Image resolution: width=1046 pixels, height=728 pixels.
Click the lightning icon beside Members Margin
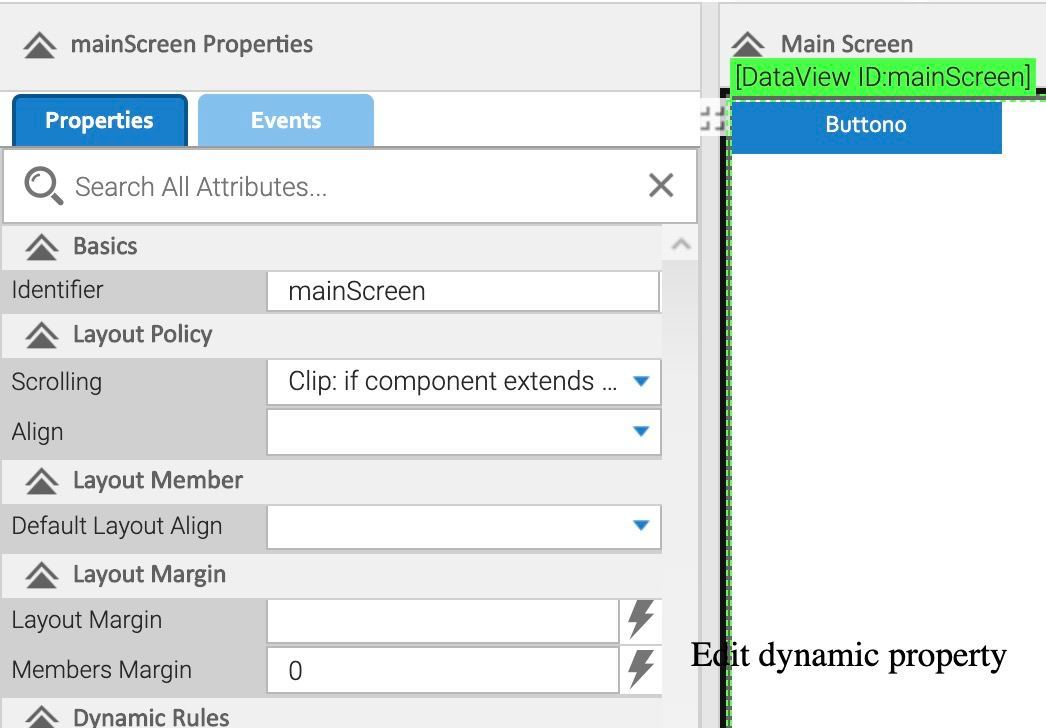coord(640,669)
